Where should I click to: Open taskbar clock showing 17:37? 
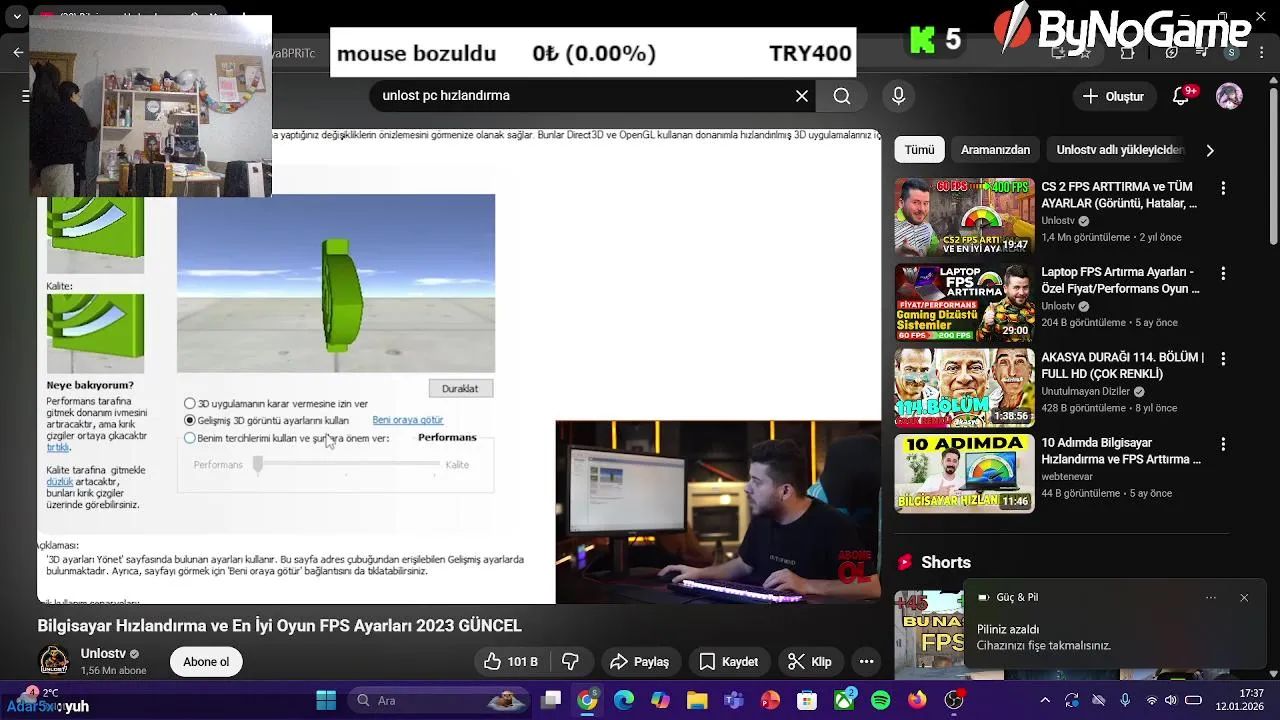(x=1239, y=700)
